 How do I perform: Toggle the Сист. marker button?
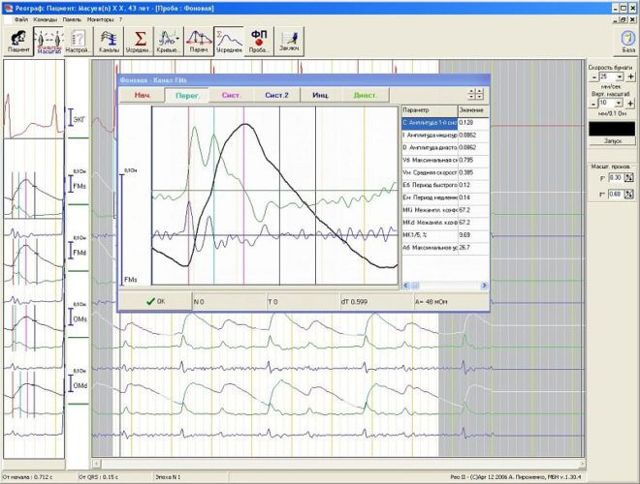[232, 95]
